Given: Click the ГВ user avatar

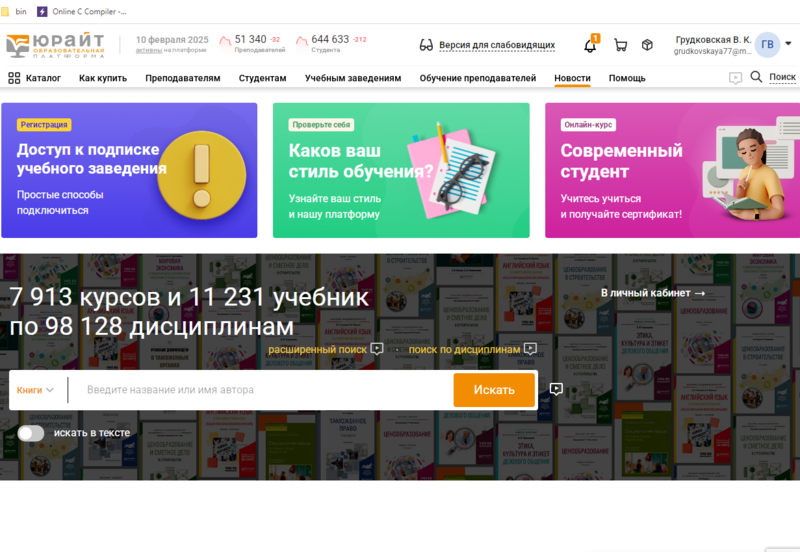Looking at the screenshot, I should tap(767, 44).
